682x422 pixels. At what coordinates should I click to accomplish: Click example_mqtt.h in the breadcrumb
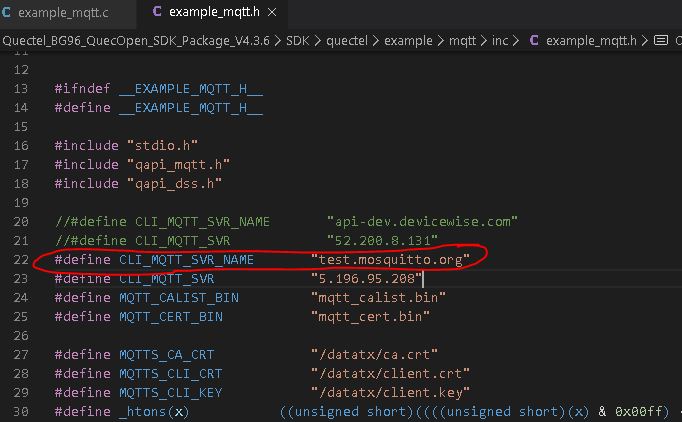point(591,41)
